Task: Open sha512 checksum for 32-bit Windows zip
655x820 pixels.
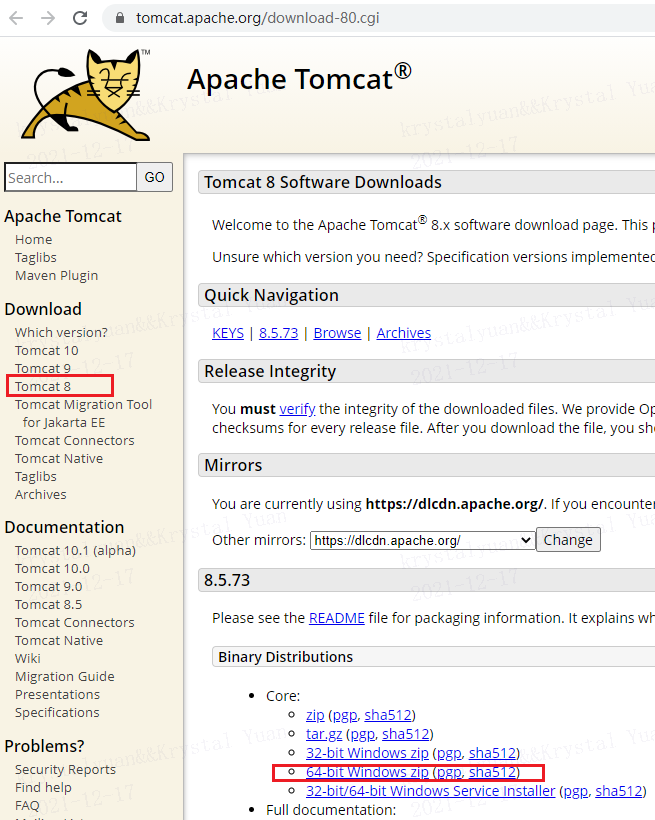Action: pos(492,753)
